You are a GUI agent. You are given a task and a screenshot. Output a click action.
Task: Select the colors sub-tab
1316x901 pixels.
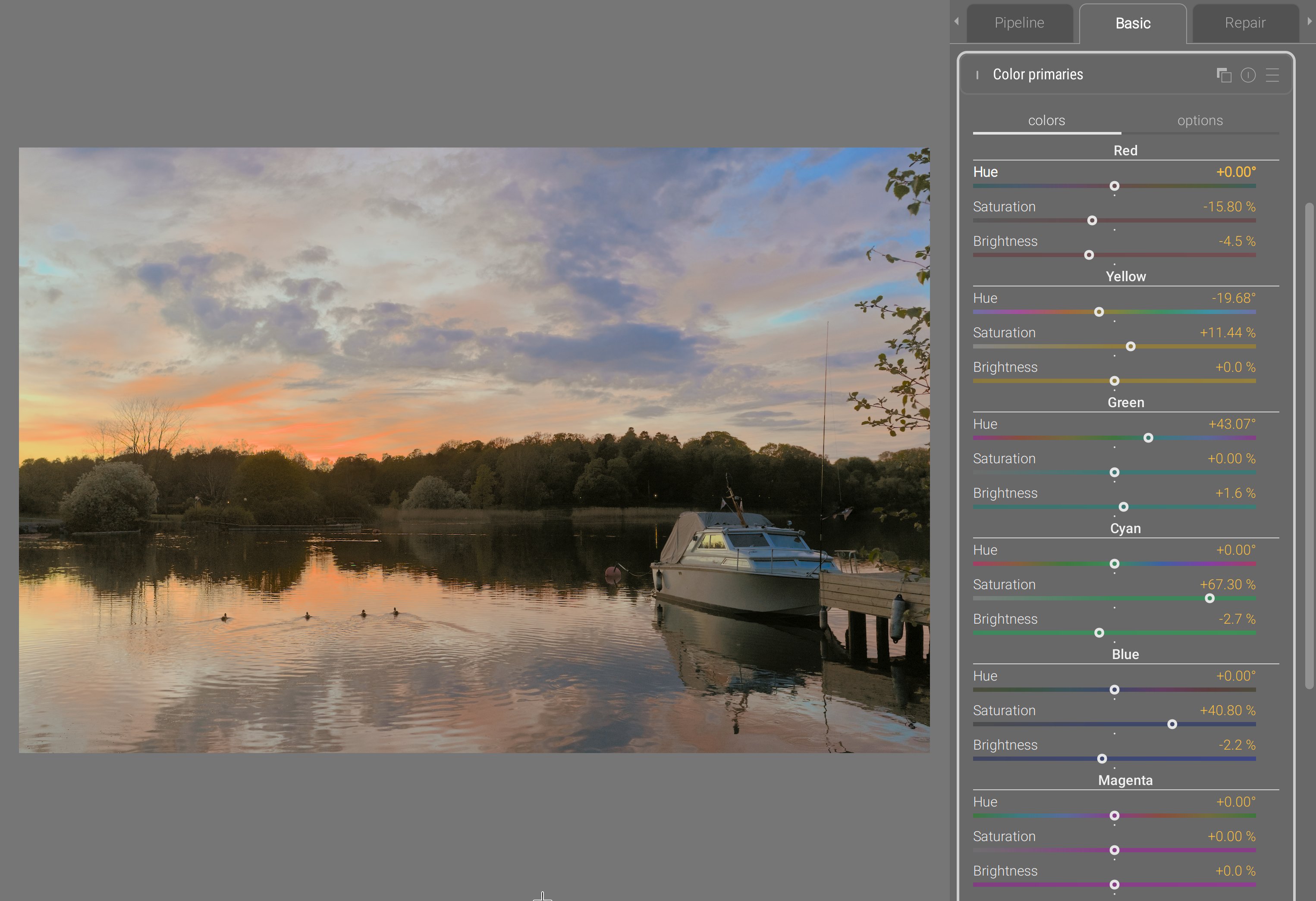point(1046,121)
